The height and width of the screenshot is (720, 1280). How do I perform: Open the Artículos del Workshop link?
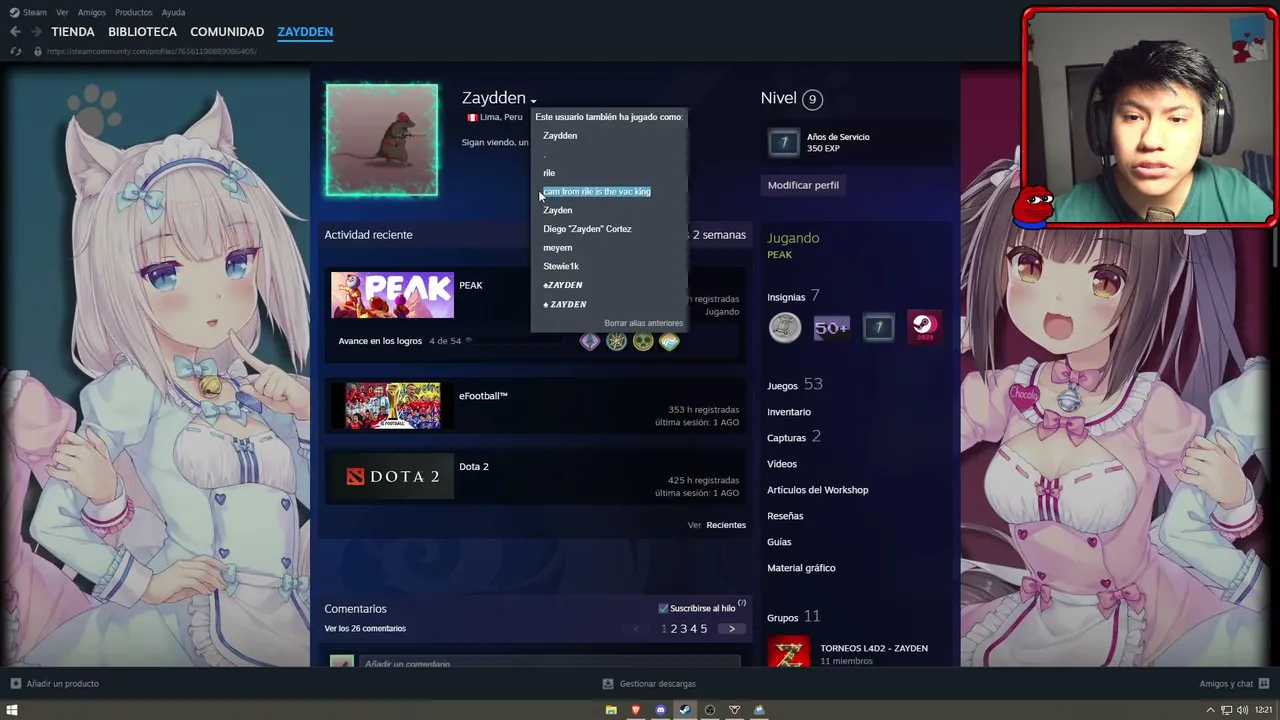pos(818,490)
